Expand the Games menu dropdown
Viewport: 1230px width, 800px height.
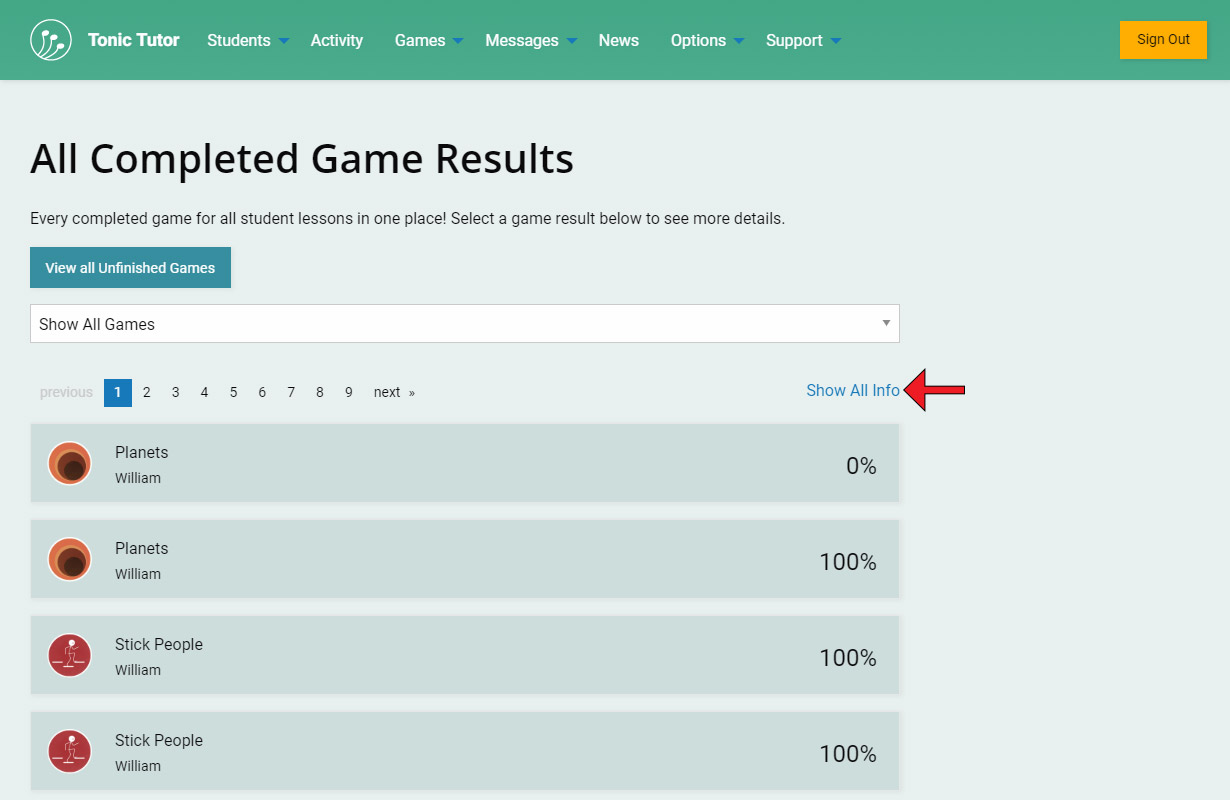pyautogui.click(x=428, y=41)
